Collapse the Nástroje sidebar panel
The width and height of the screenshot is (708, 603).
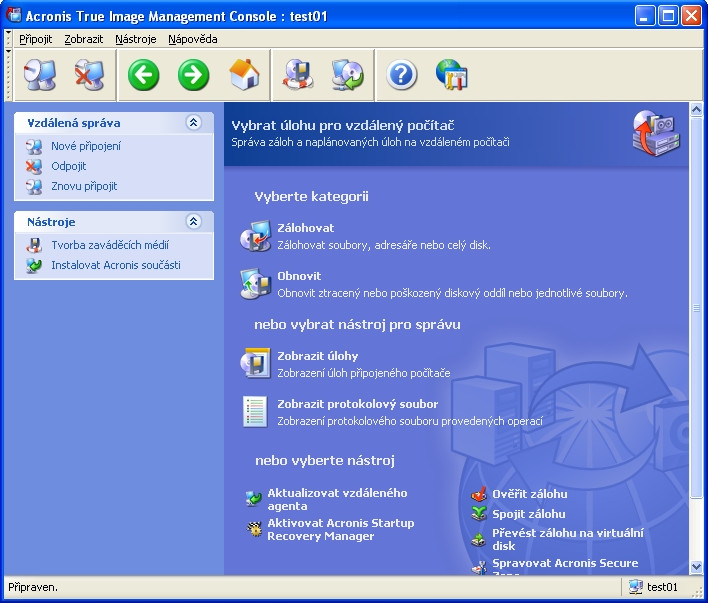click(194, 222)
